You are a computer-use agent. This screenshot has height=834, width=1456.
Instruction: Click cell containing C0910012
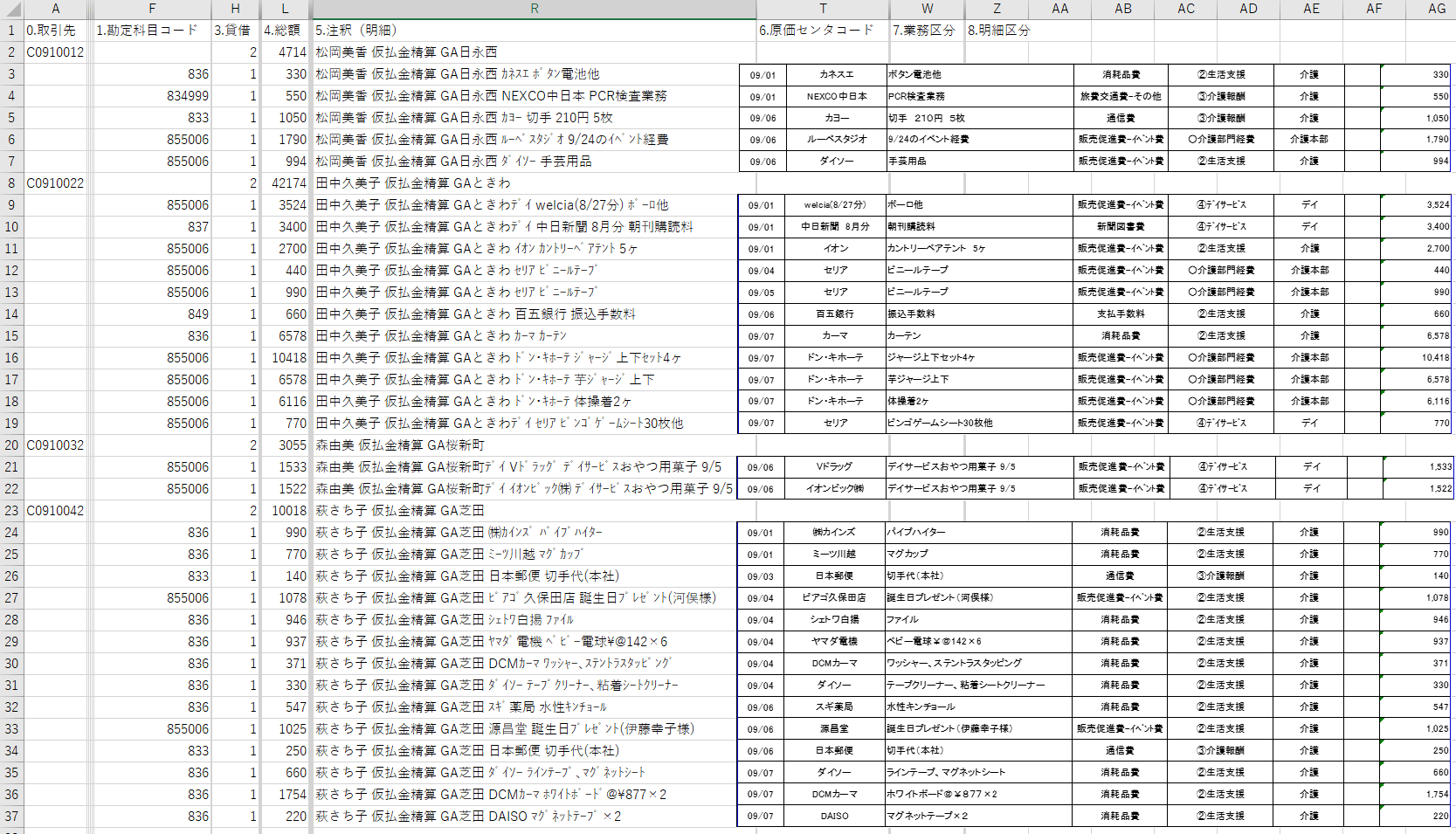coord(56,52)
